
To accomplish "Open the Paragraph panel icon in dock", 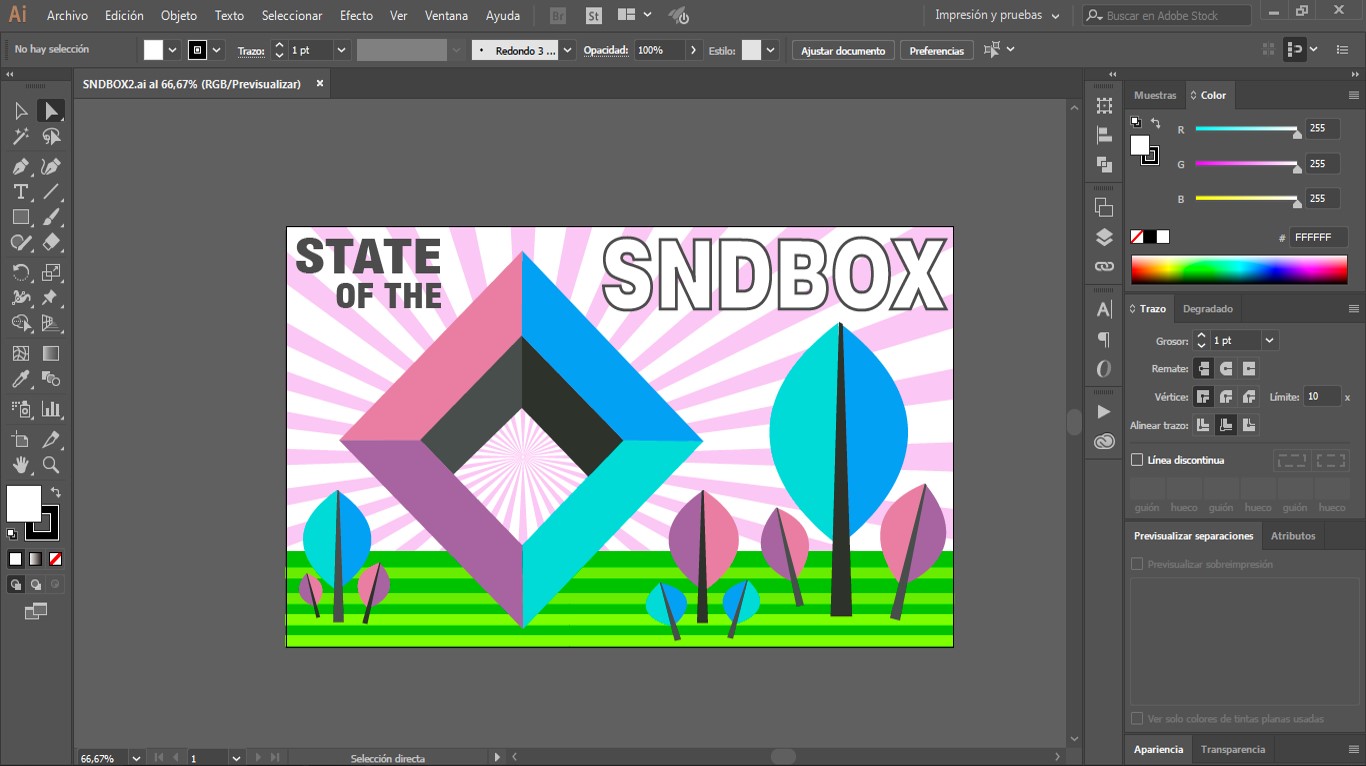I will [x=1104, y=339].
